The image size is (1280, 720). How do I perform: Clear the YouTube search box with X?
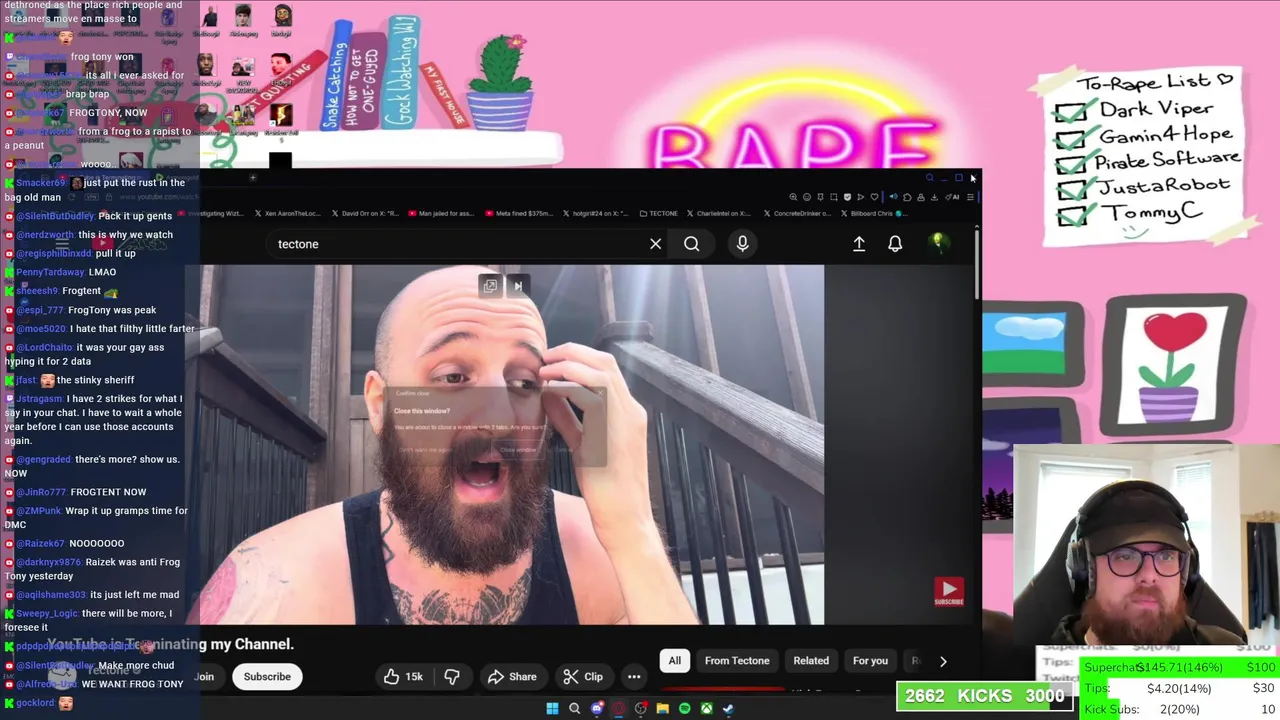[655, 244]
